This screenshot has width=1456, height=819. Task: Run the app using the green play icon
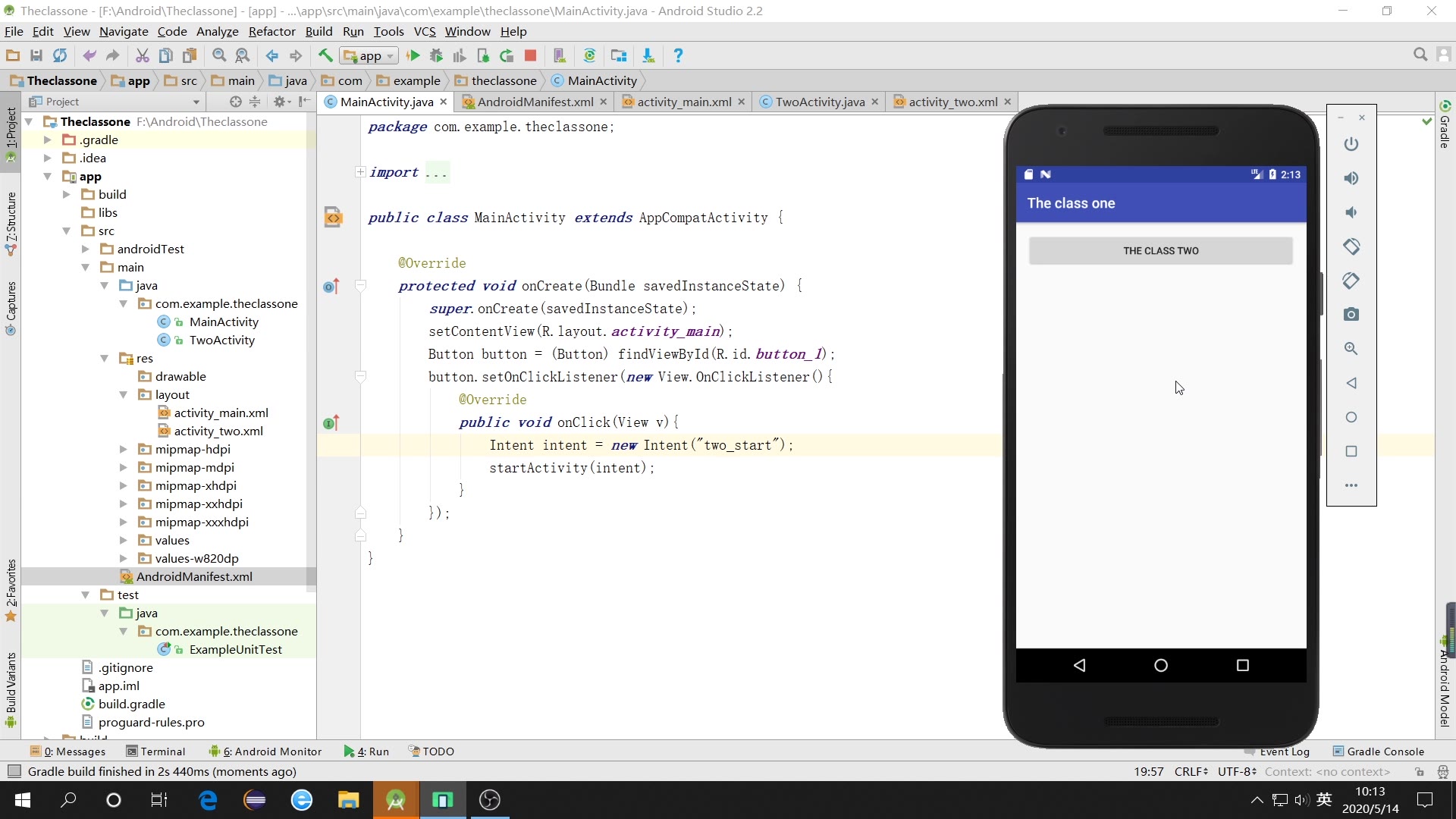pyautogui.click(x=413, y=55)
